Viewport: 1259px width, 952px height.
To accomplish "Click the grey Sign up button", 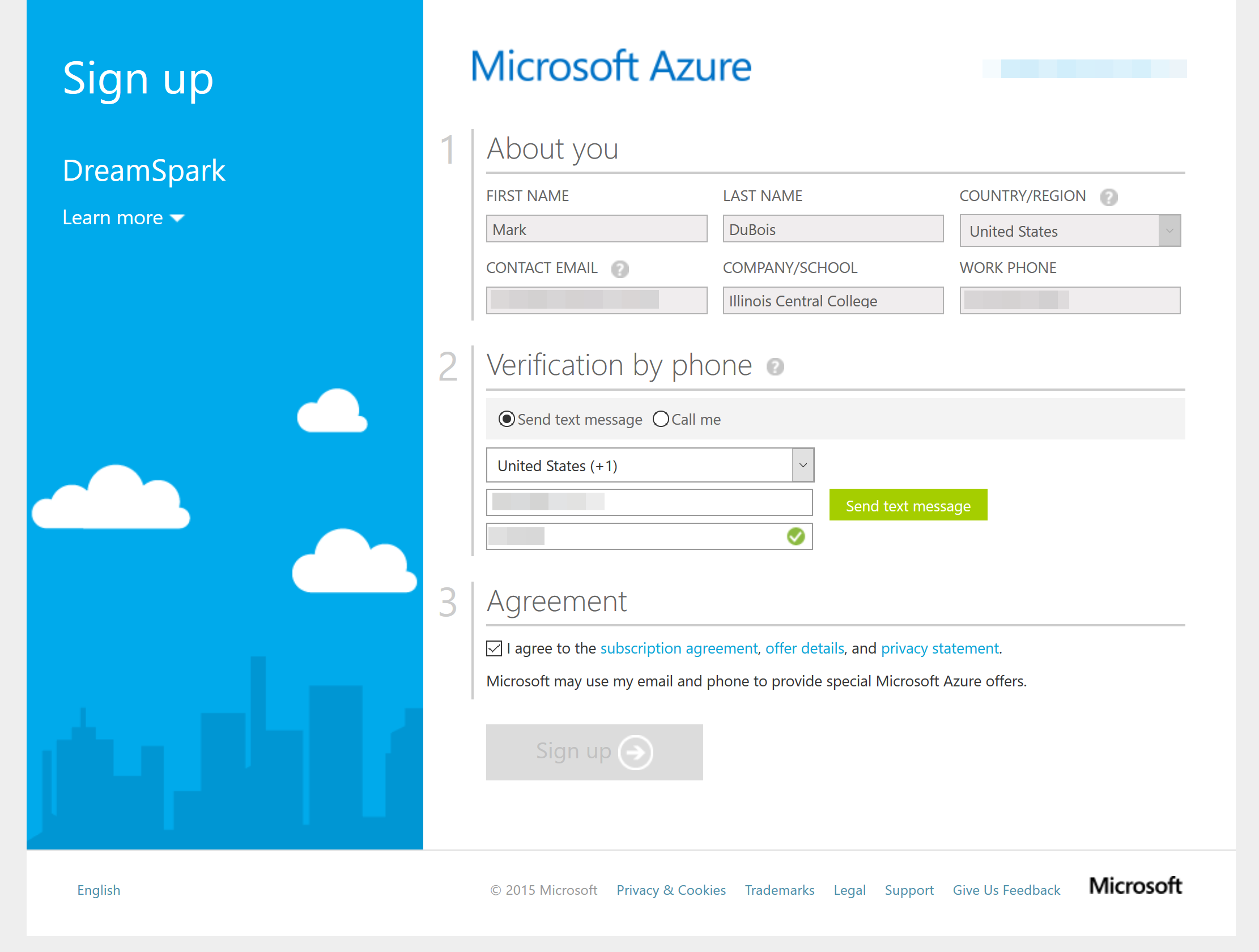I will coord(594,752).
